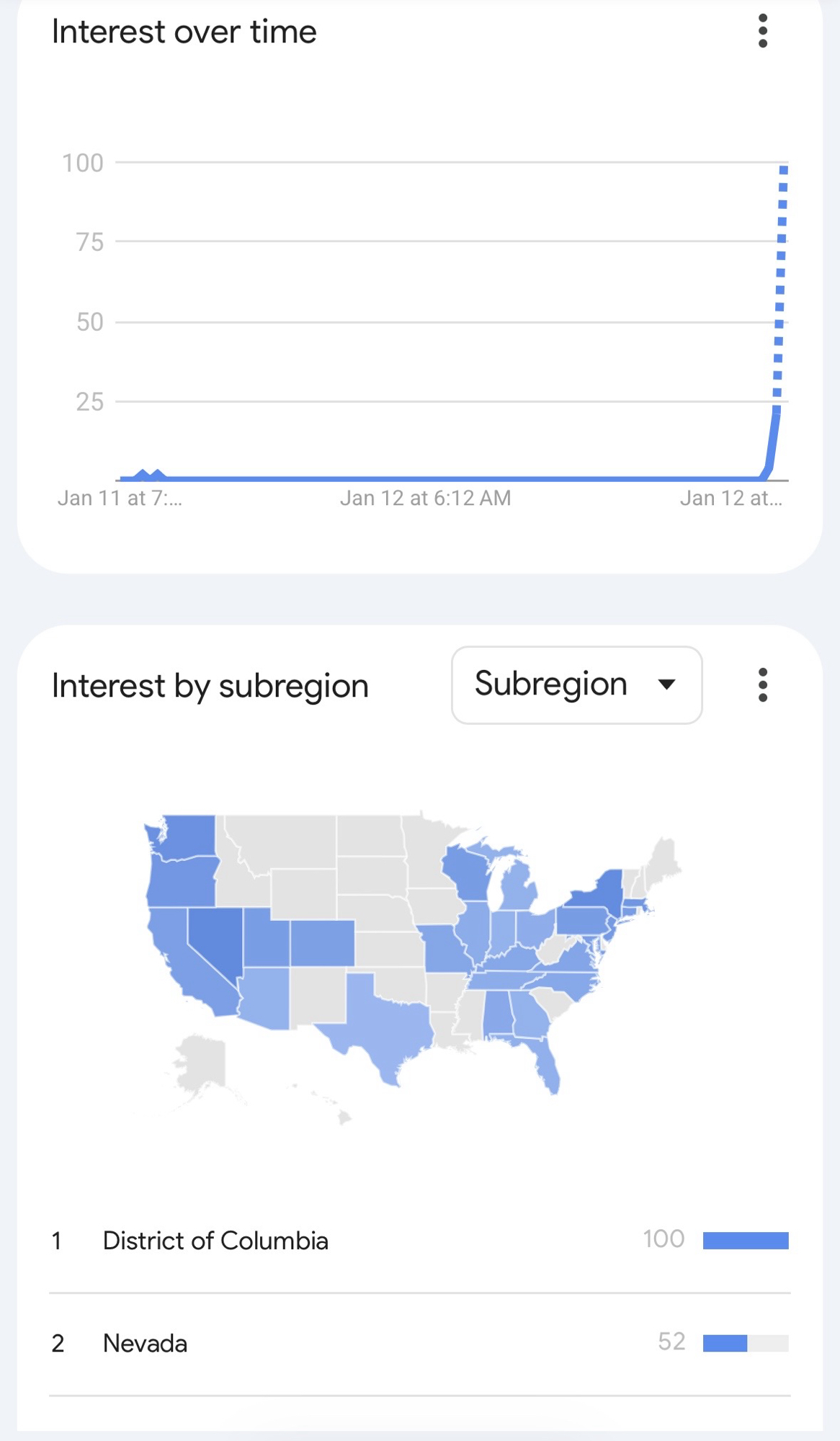This screenshot has height=1441, width=840.
Task: Click Jan 12 at 6:12 AM label
Action: pos(425,499)
